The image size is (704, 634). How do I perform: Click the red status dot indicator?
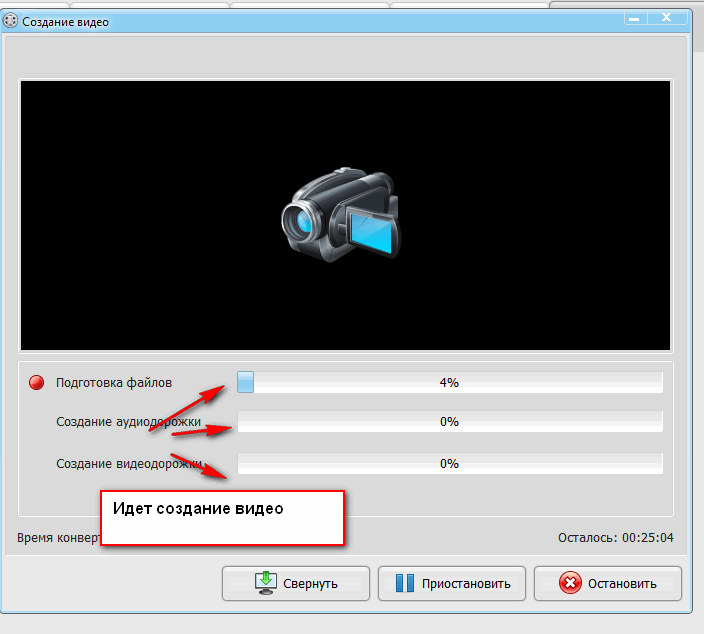(x=36, y=383)
